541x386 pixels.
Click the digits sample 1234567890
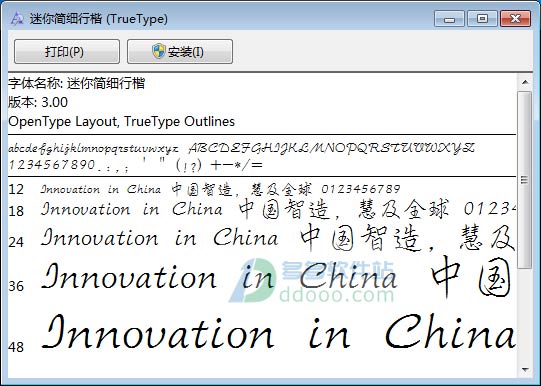[x=51, y=165]
